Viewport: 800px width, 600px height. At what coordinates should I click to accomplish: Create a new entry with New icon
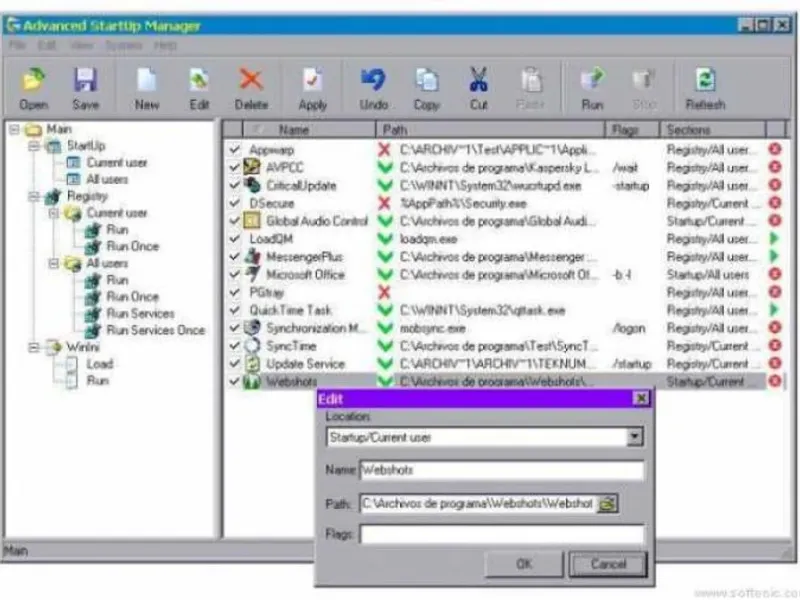(146, 80)
